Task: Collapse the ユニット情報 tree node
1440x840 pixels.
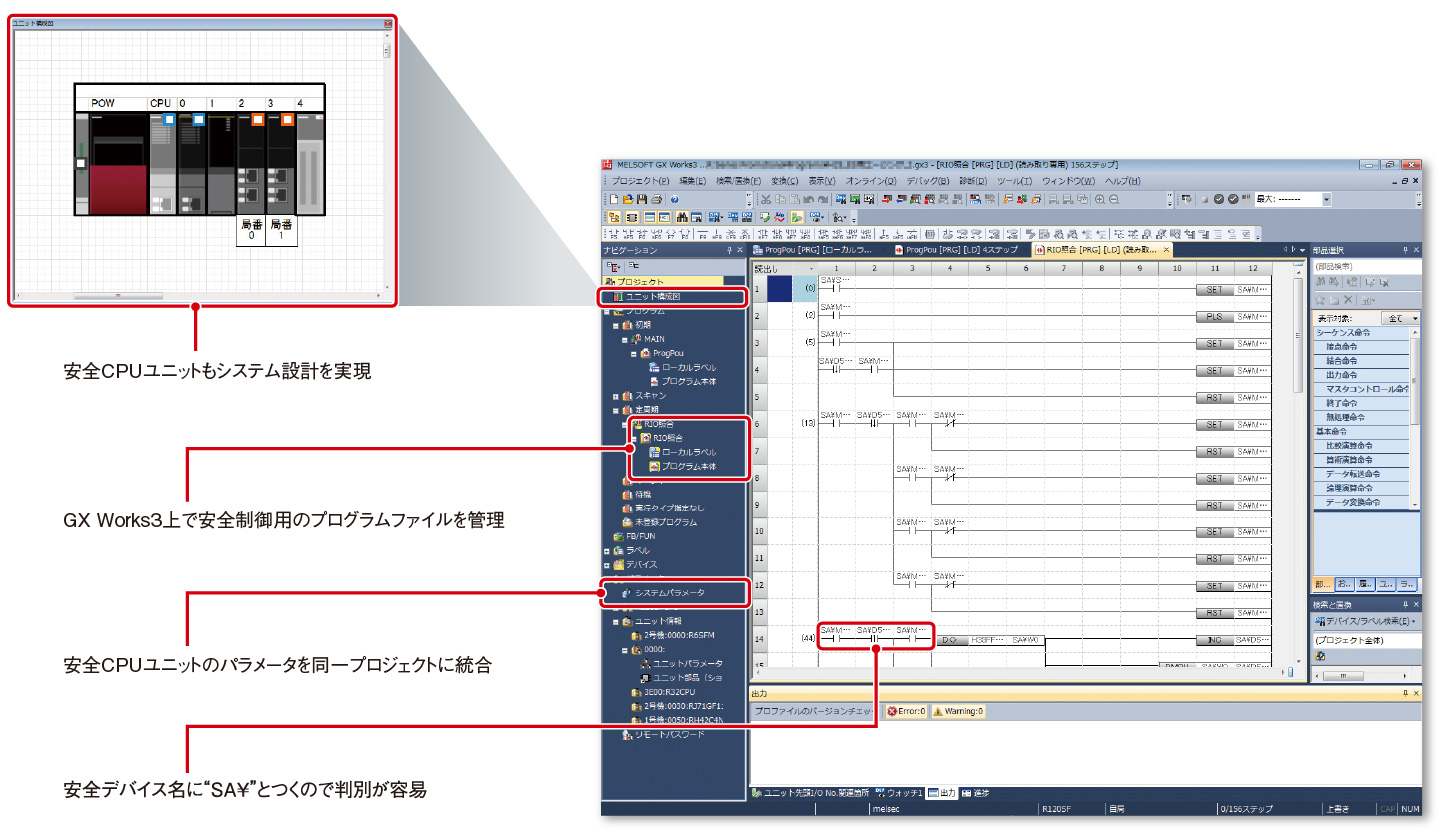Action: (x=616, y=621)
